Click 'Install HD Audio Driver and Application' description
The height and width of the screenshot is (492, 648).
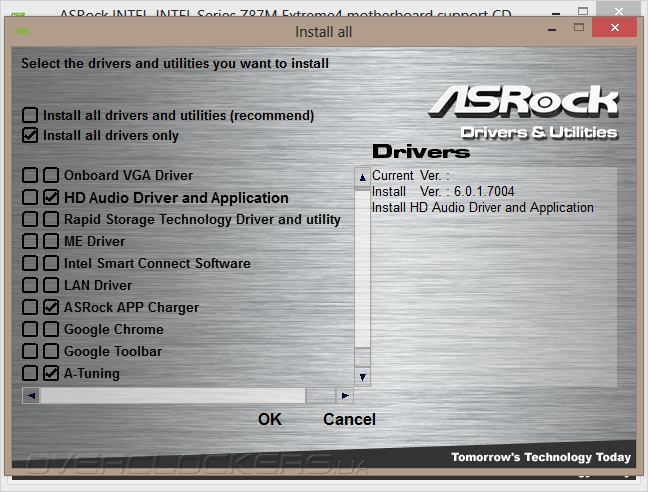click(x=483, y=207)
